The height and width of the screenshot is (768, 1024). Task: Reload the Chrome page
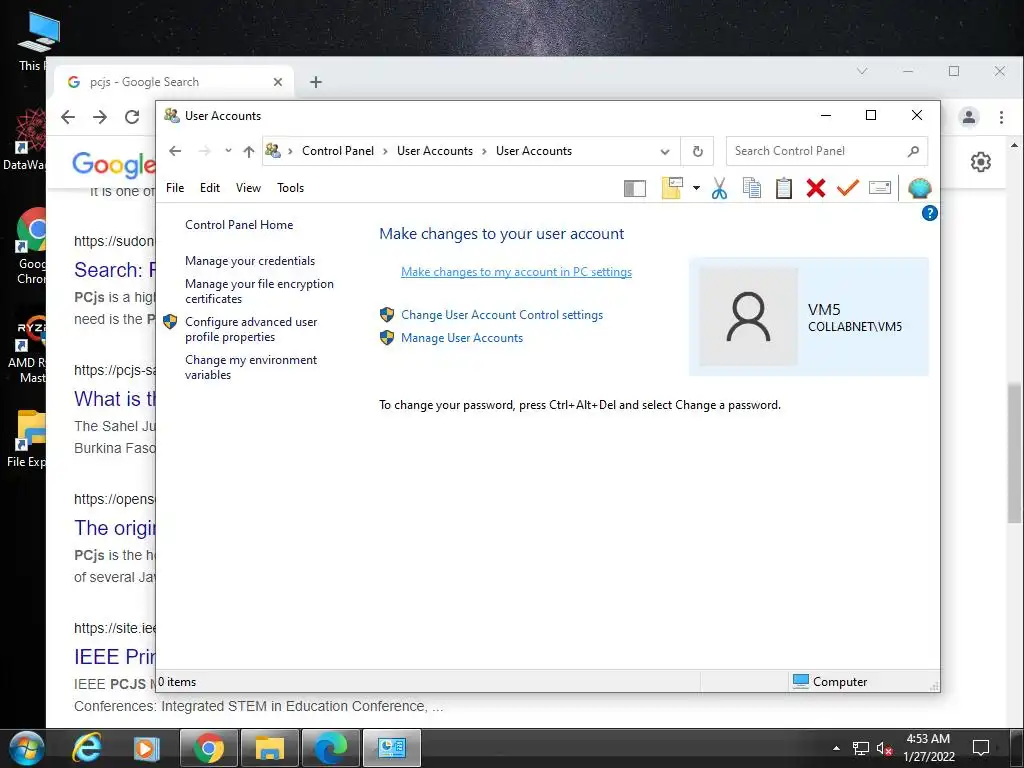pos(132,117)
